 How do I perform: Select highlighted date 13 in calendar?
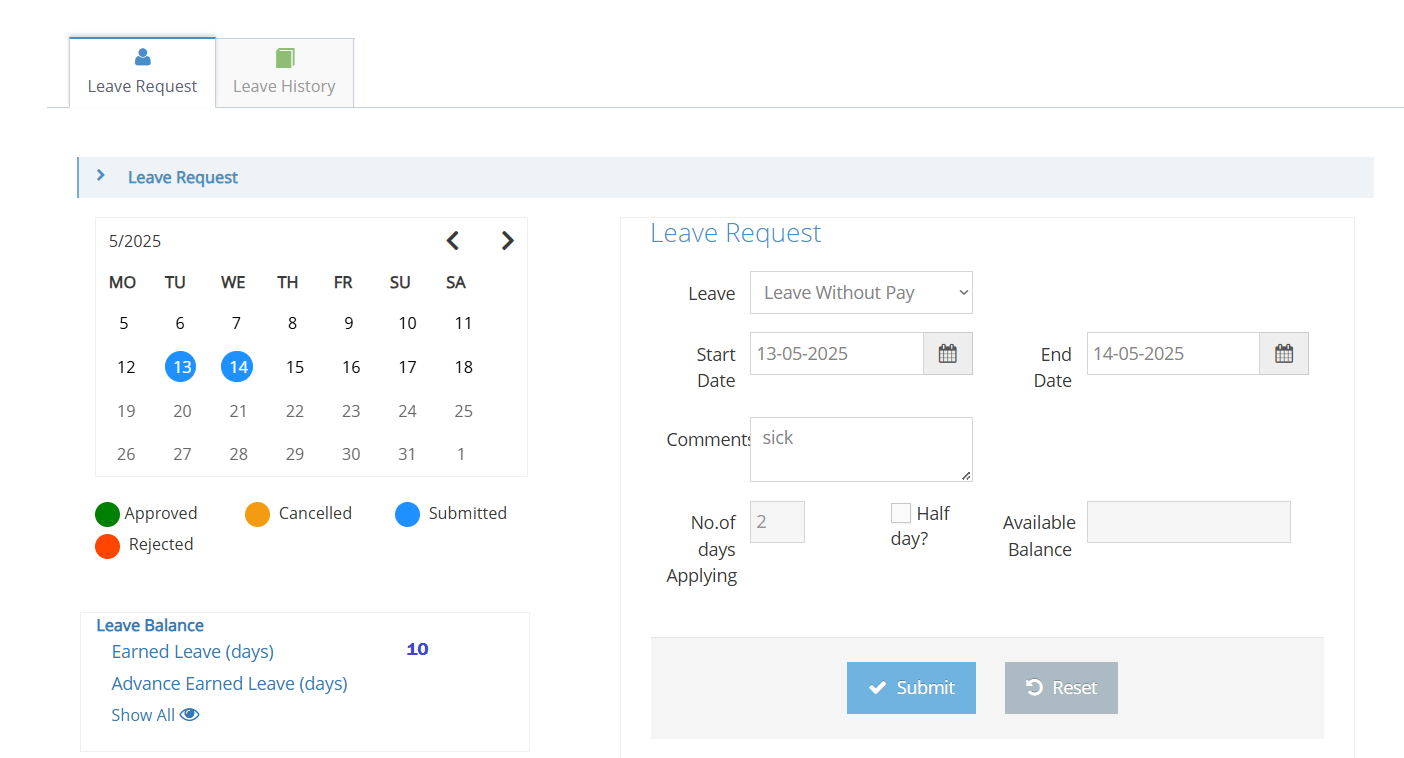(181, 367)
